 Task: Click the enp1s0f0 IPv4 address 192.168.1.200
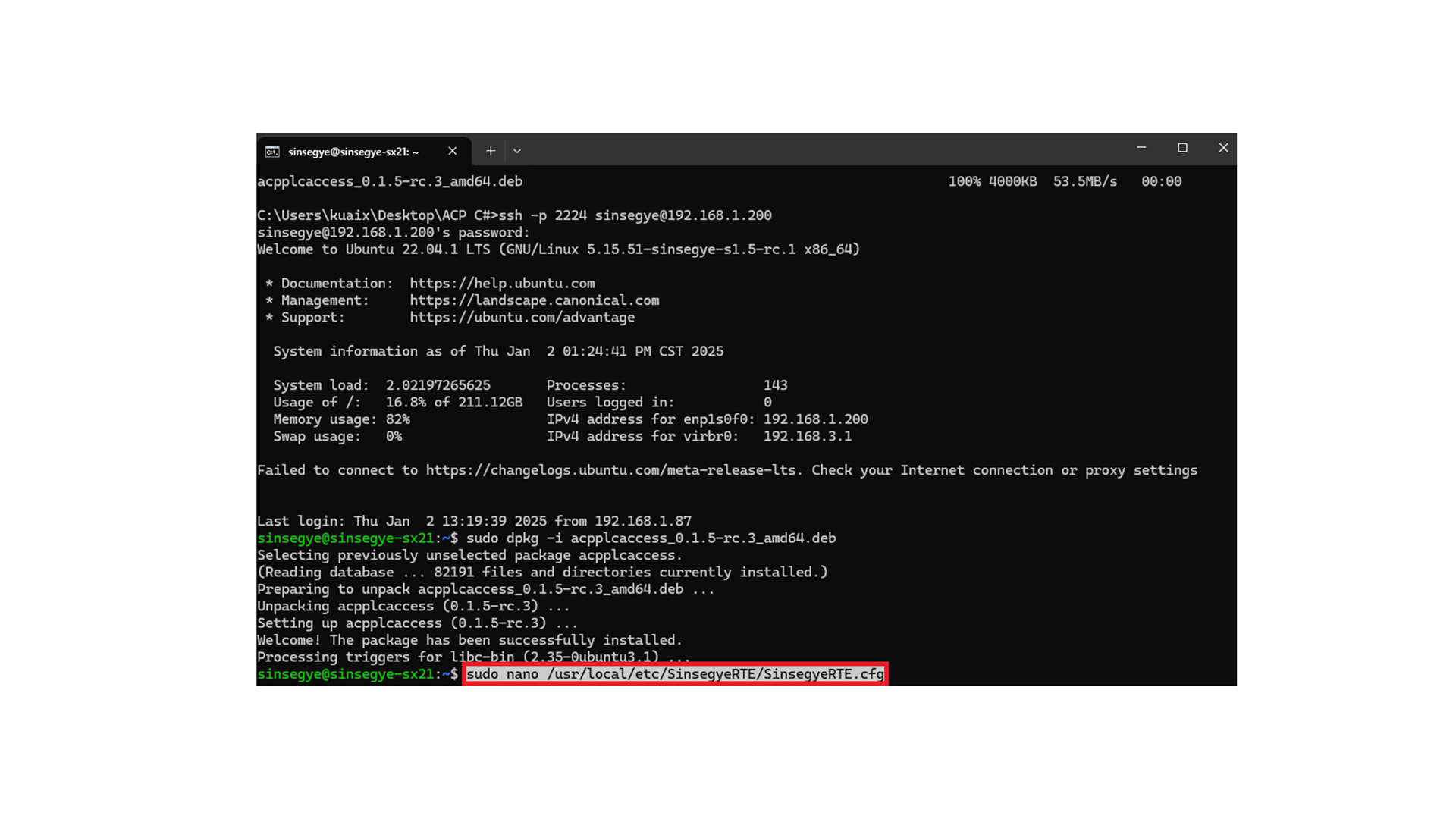pos(815,419)
